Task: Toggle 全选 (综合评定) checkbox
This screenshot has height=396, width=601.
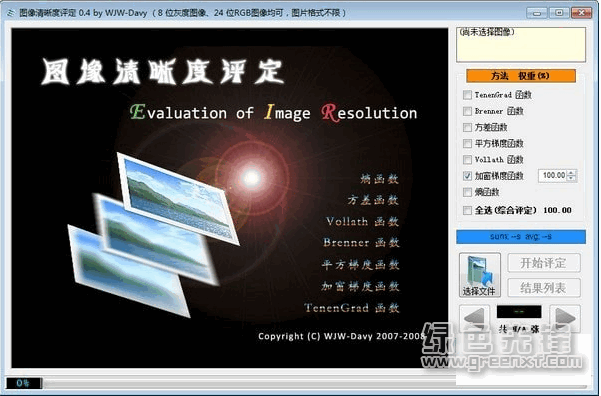Action: [x=467, y=210]
